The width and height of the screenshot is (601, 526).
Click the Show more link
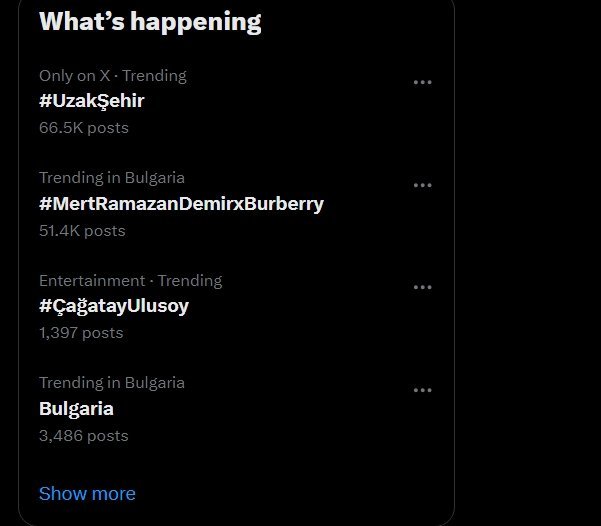(87, 494)
